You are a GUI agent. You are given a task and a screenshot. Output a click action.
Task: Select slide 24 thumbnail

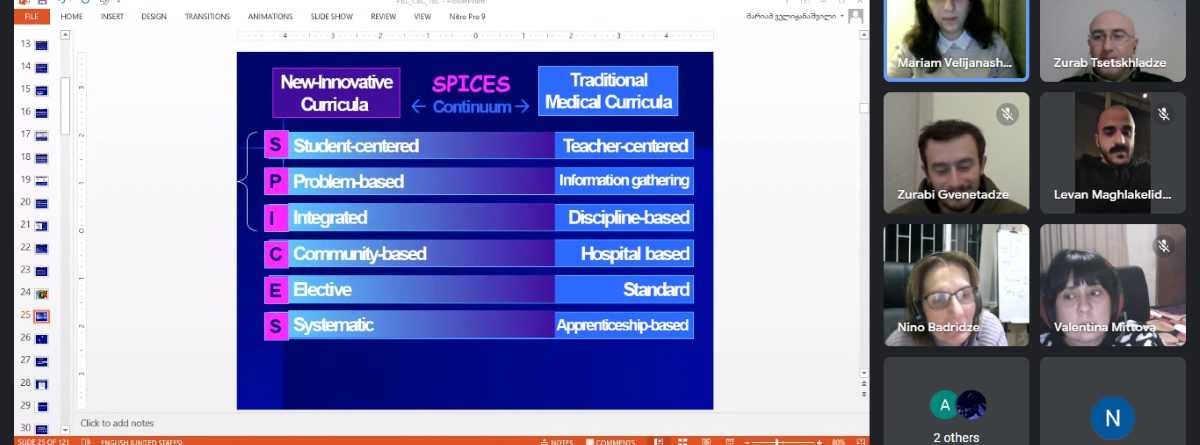click(x=42, y=294)
